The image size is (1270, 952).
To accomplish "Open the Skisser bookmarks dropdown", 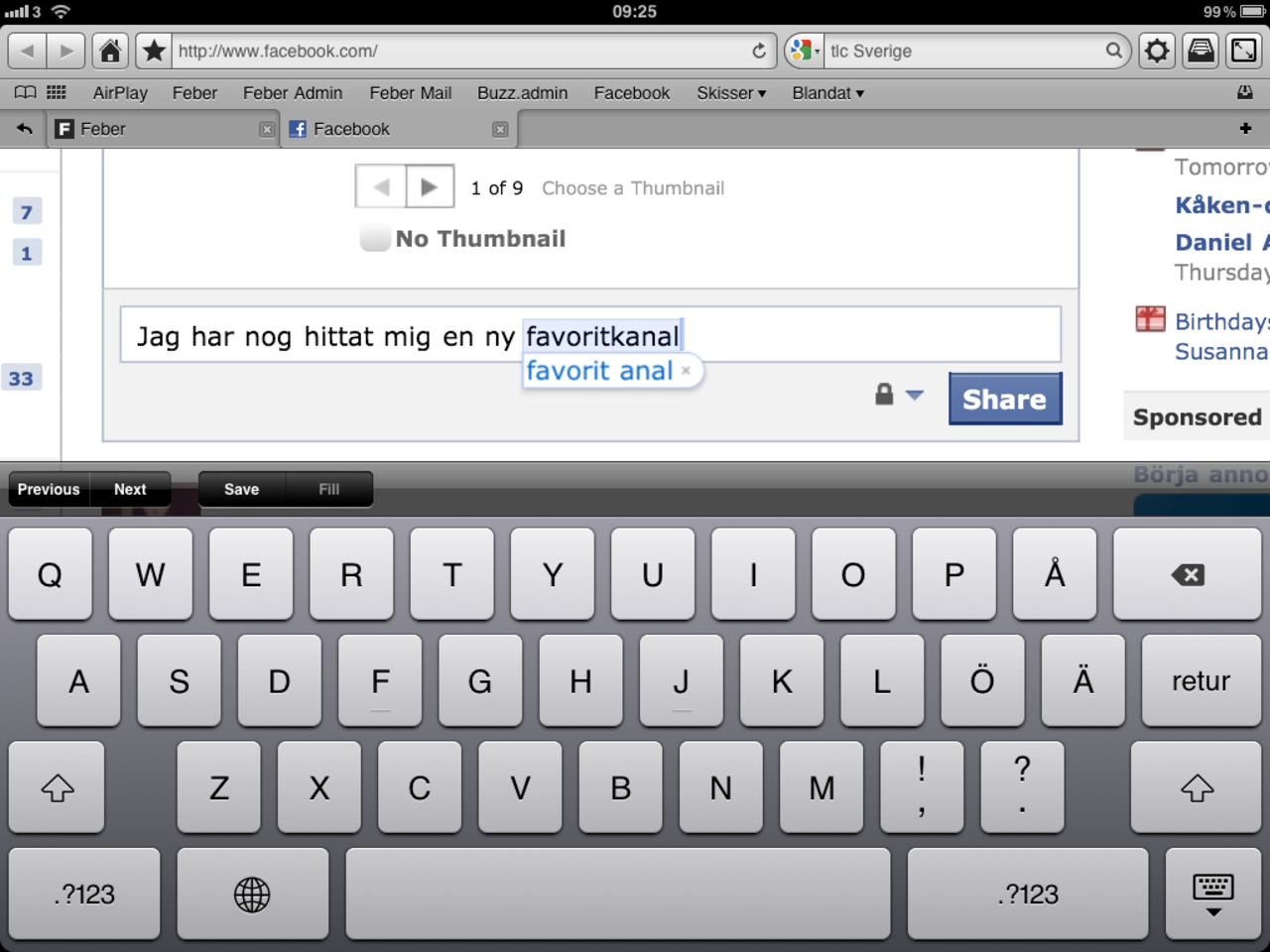I will point(731,92).
